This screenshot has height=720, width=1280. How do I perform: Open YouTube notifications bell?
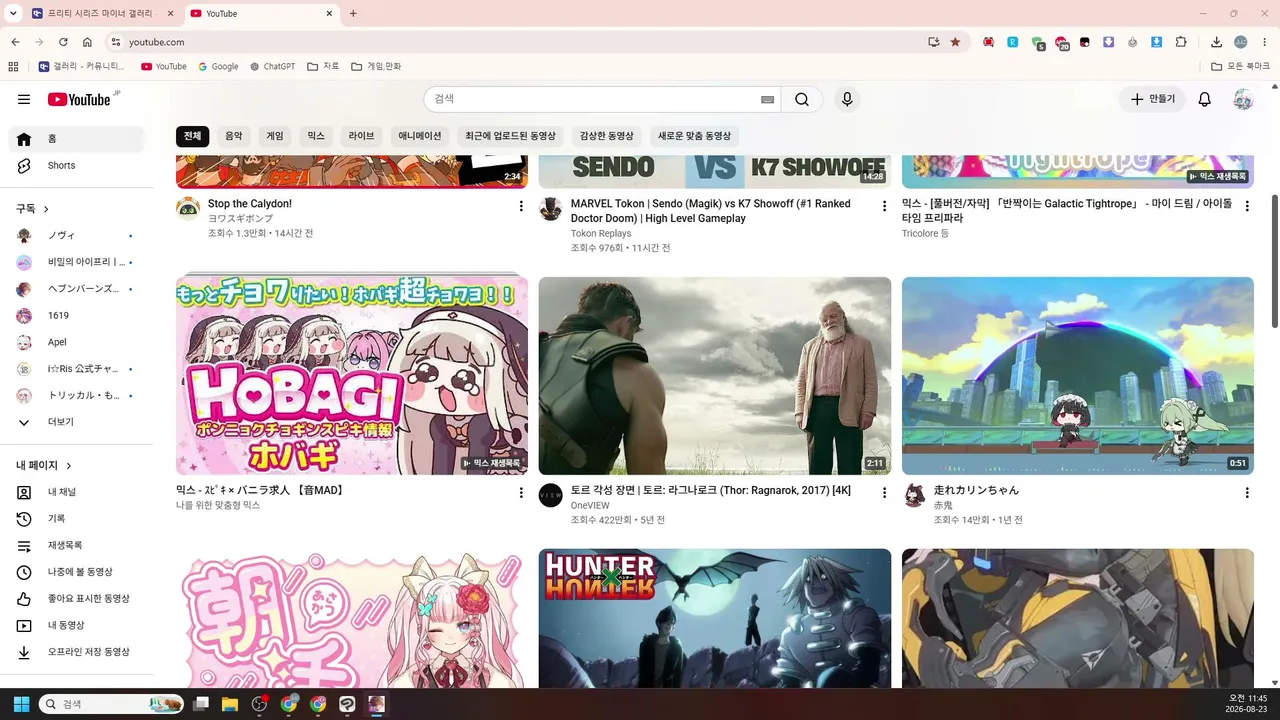(1205, 99)
